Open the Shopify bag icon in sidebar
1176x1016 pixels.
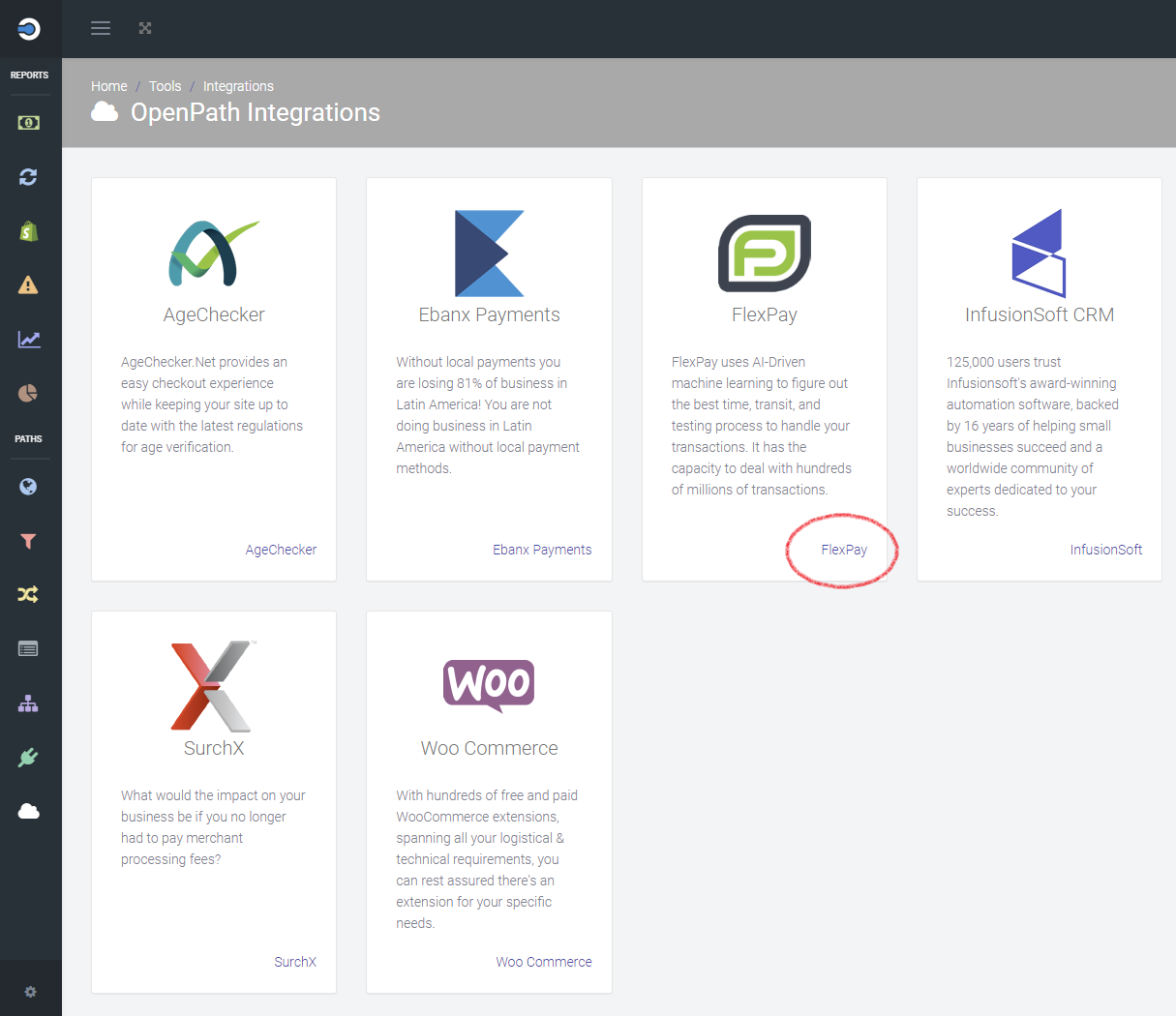tap(30, 231)
